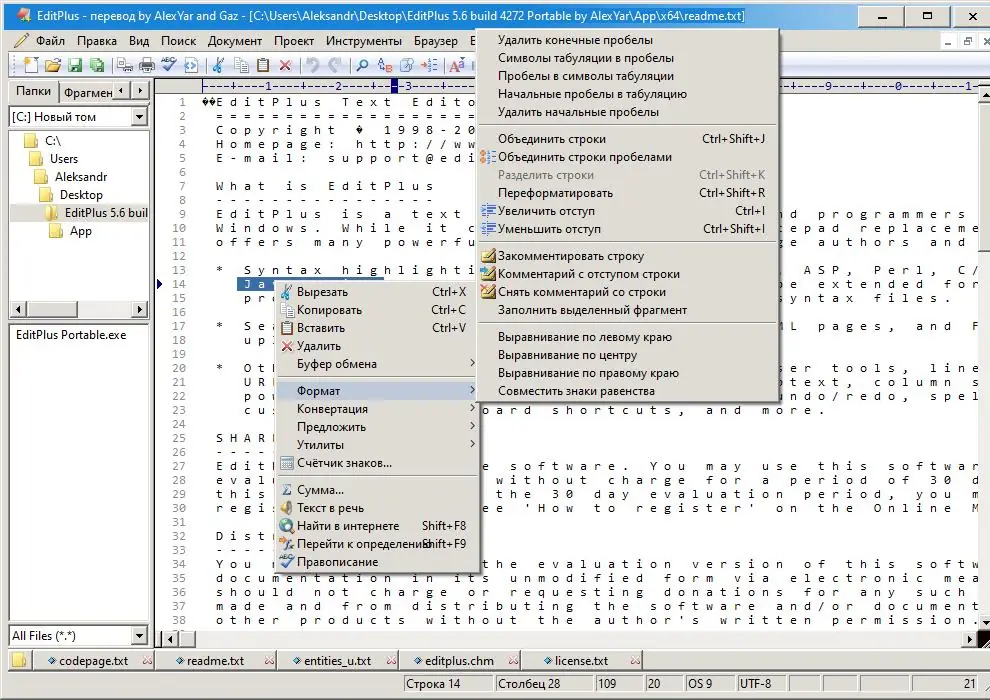Image resolution: width=990 pixels, height=700 pixels.
Task: Select the 'Aleksandr' folder in the tree
Action: pyautogui.click(x=81, y=177)
